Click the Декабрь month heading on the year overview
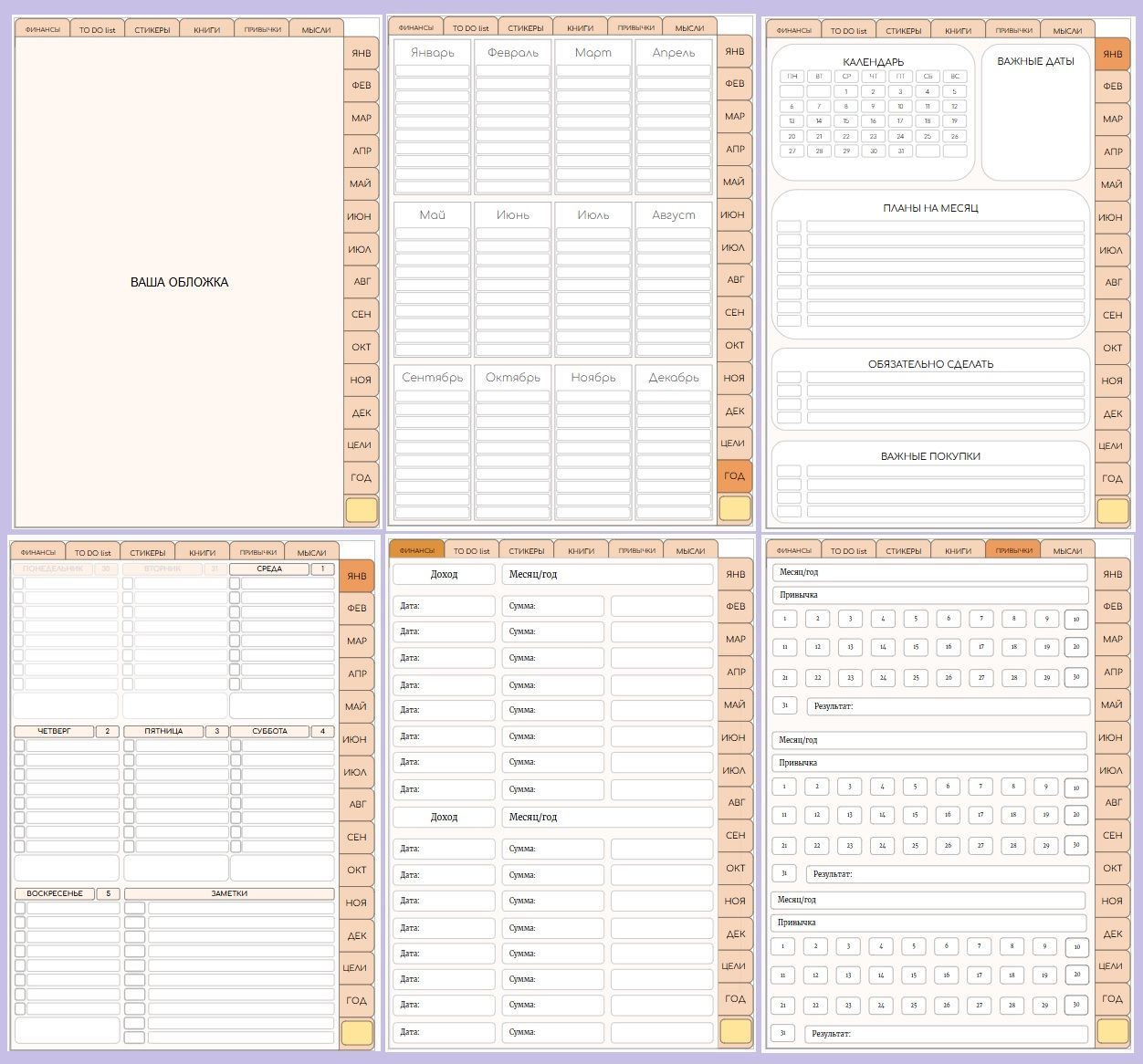 (674, 378)
